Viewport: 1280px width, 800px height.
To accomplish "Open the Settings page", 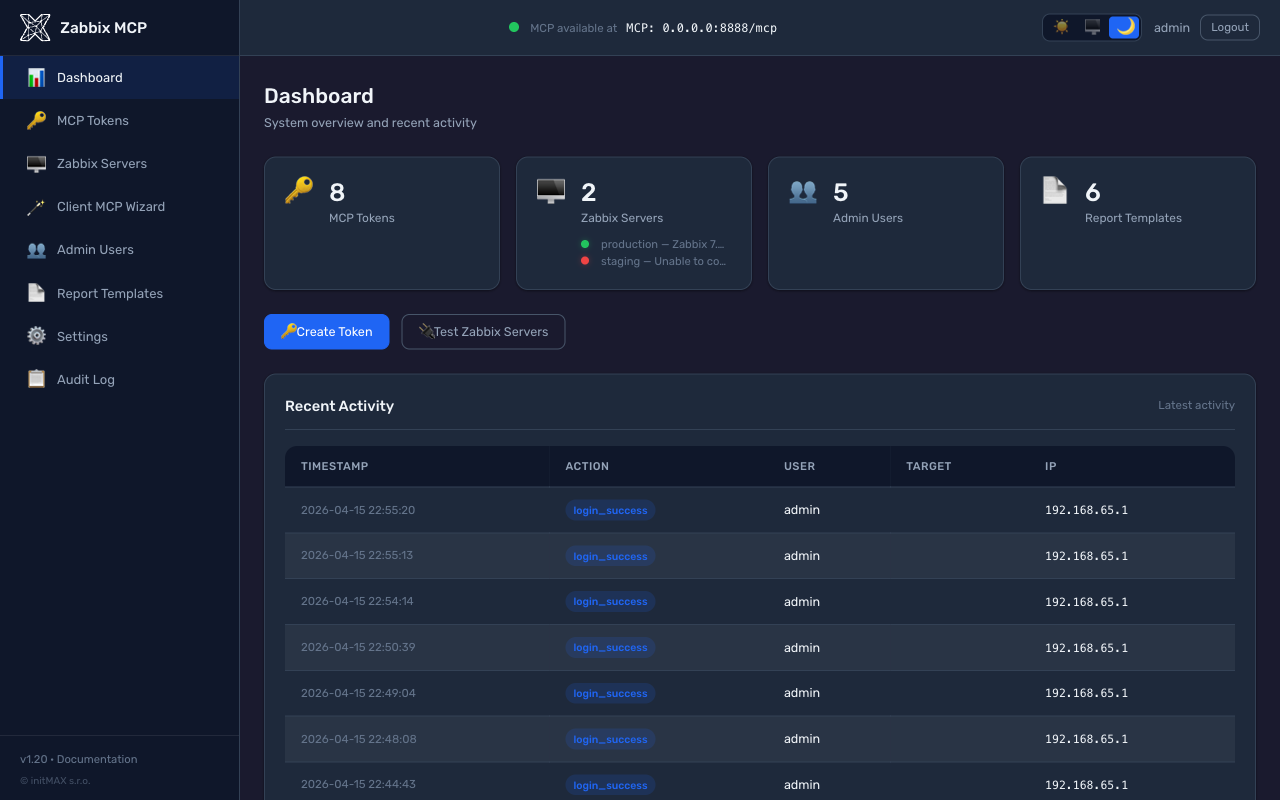I will pyautogui.click(x=120, y=336).
